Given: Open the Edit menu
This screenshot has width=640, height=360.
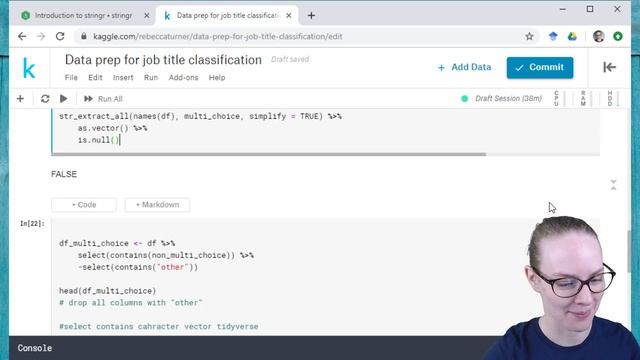Looking at the screenshot, I should [x=96, y=78].
